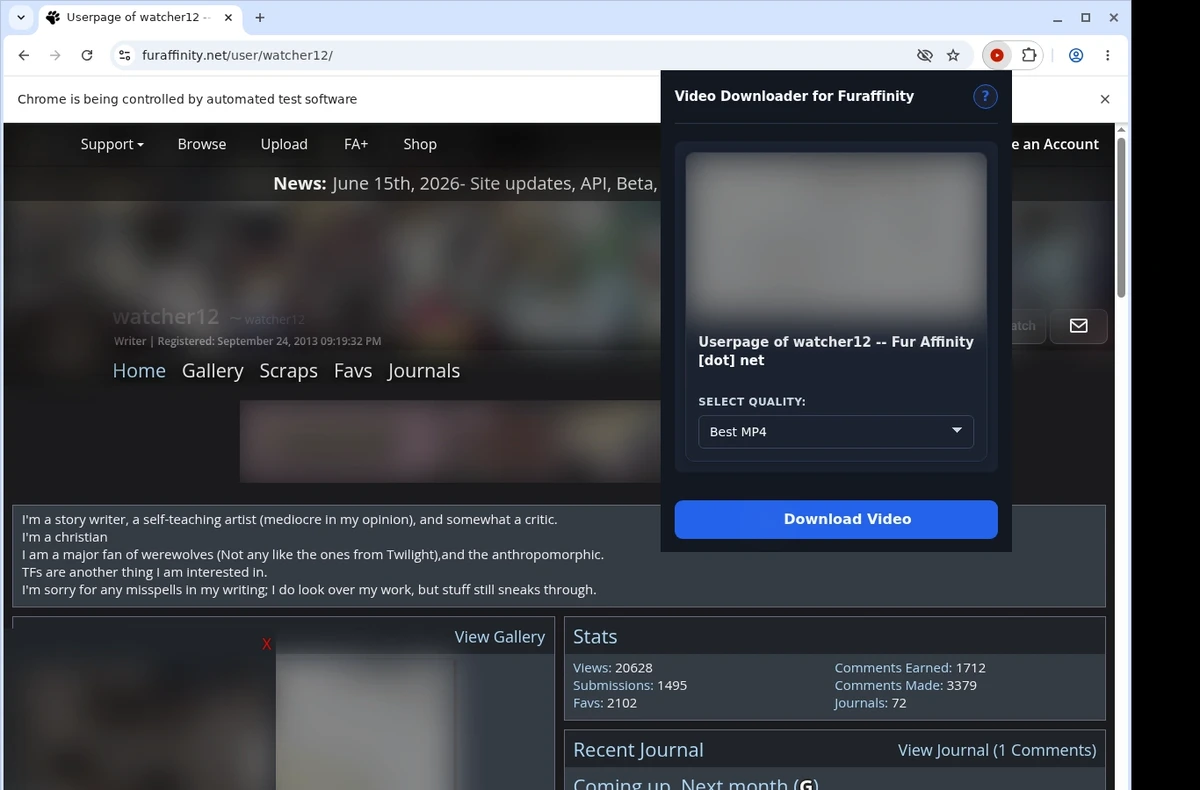Switch to the Favs tab
The width and height of the screenshot is (1200, 790).
(353, 371)
